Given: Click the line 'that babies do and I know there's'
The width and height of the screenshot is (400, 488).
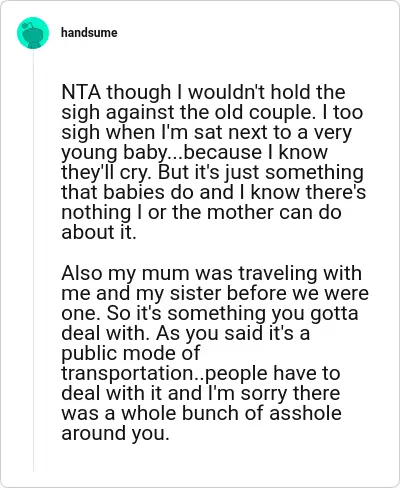Looking at the screenshot, I should [x=214, y=192].
